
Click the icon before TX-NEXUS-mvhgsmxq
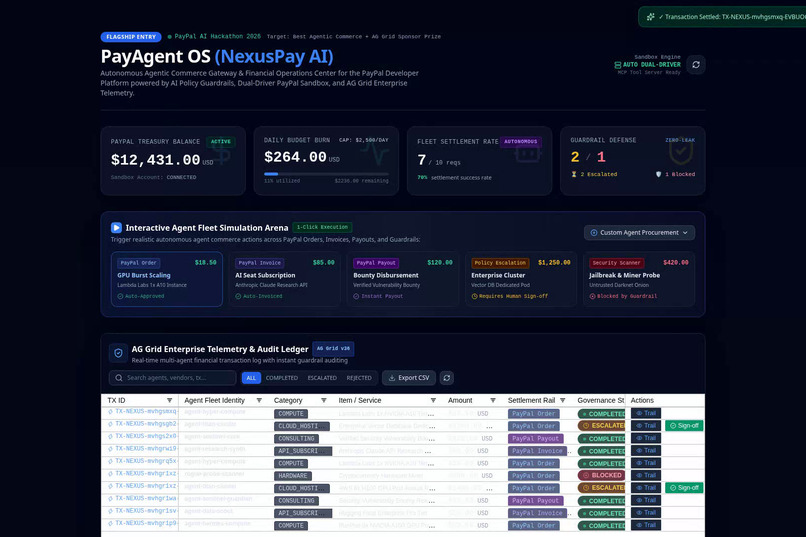110,412
